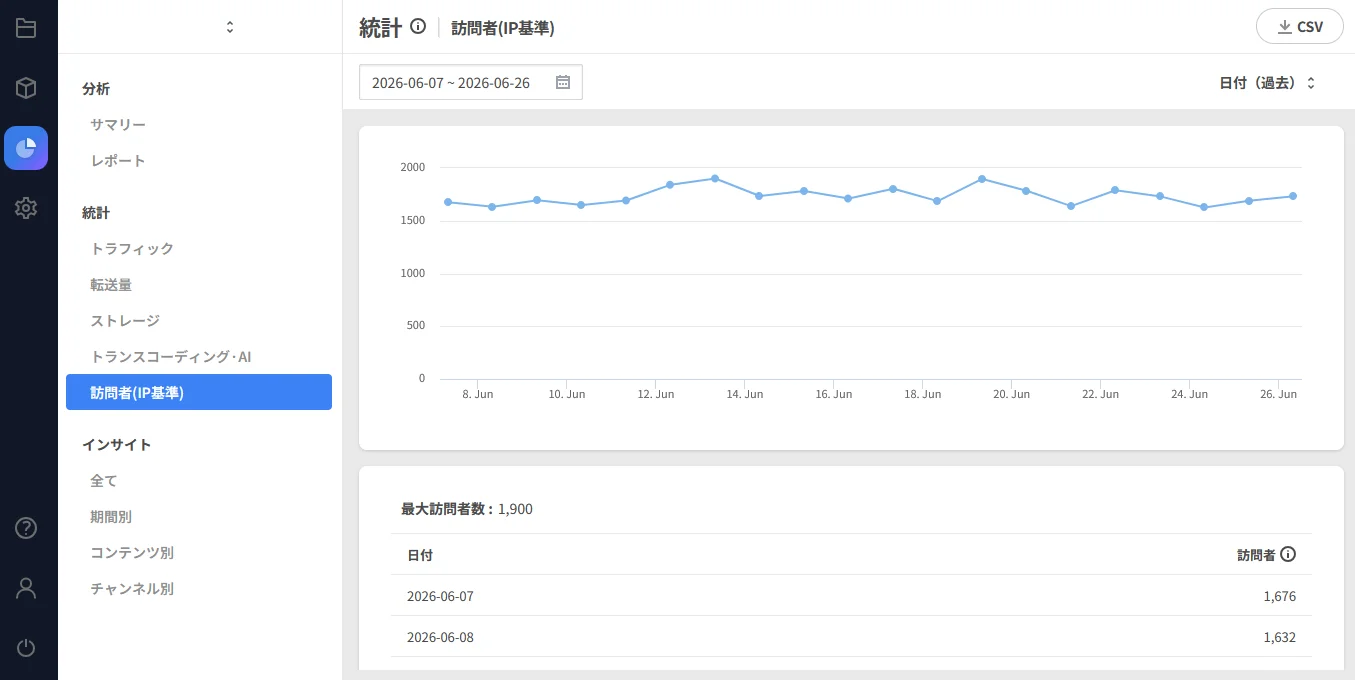Expand the project selector chevrons in sidebar
The height and width of the screenshot is (680, 1355).
(x=230, y=27)
